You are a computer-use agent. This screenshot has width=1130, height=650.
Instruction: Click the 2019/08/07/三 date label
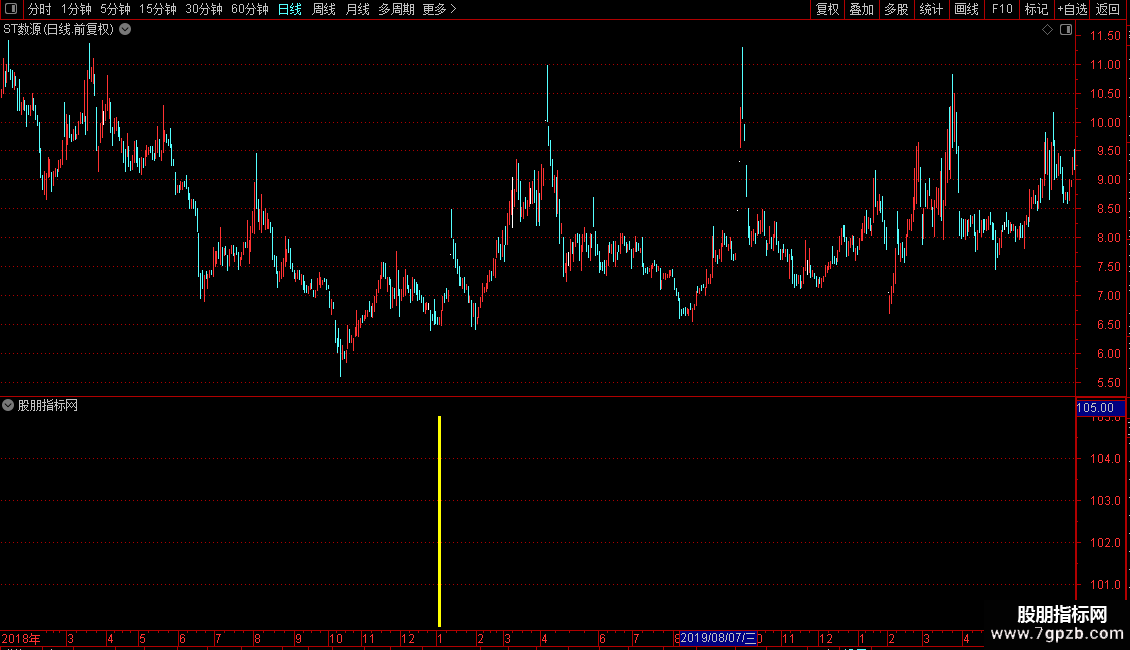click(x=719, y=638)
